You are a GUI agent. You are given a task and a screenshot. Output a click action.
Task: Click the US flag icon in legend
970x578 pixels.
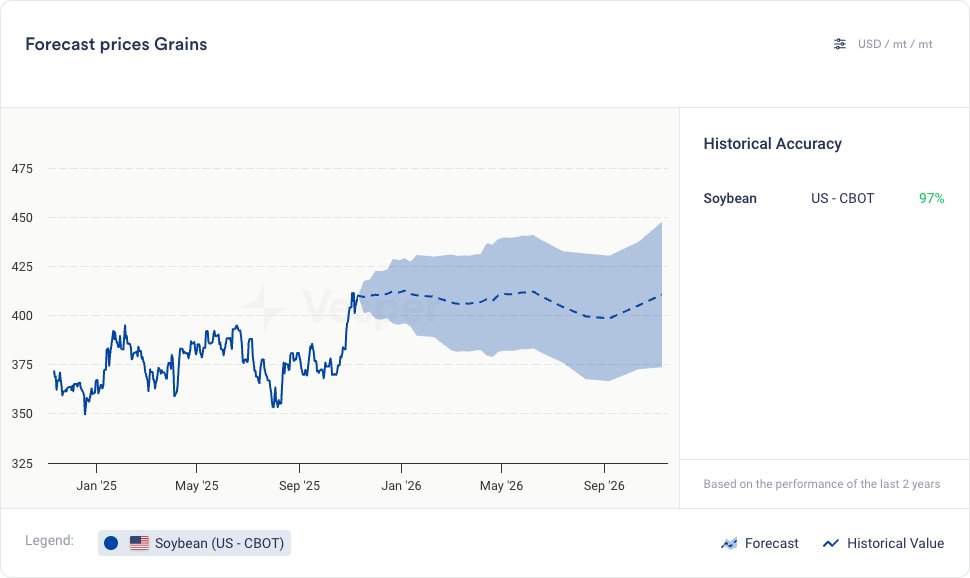point(139,543)
